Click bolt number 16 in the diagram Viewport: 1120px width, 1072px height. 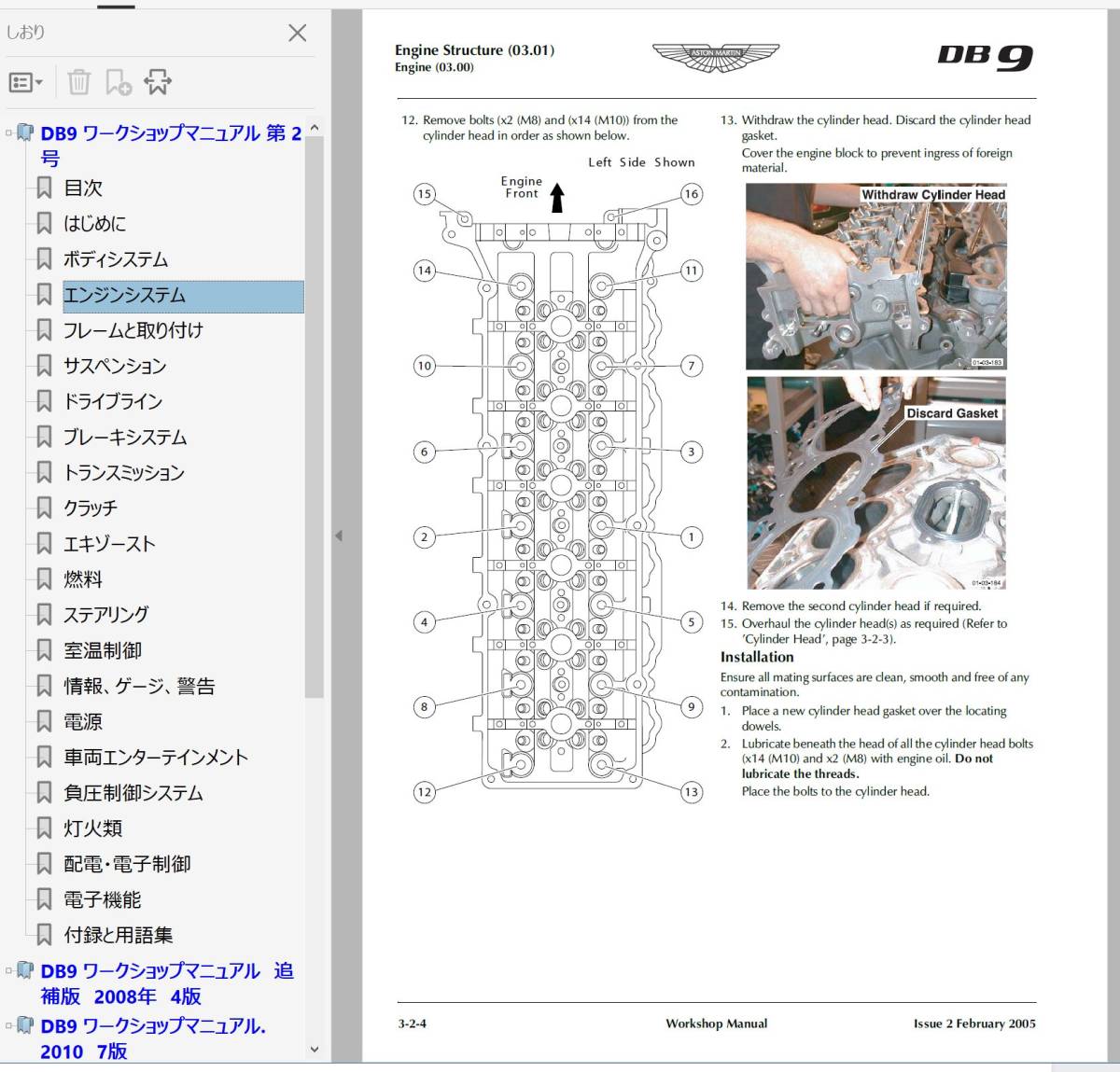(691, 194)
